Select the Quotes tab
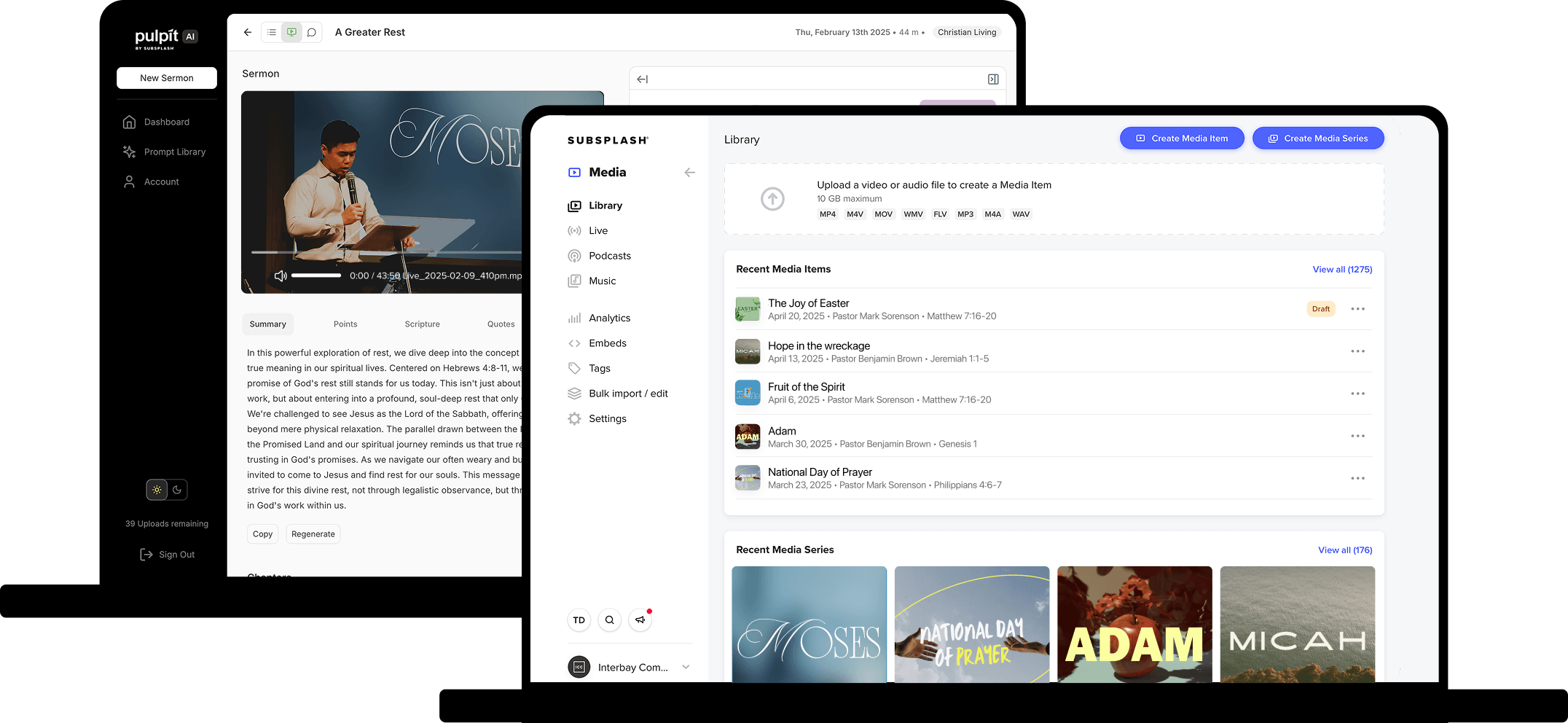The width and height of the screenshot is (1568, 723). click(501, 324)
